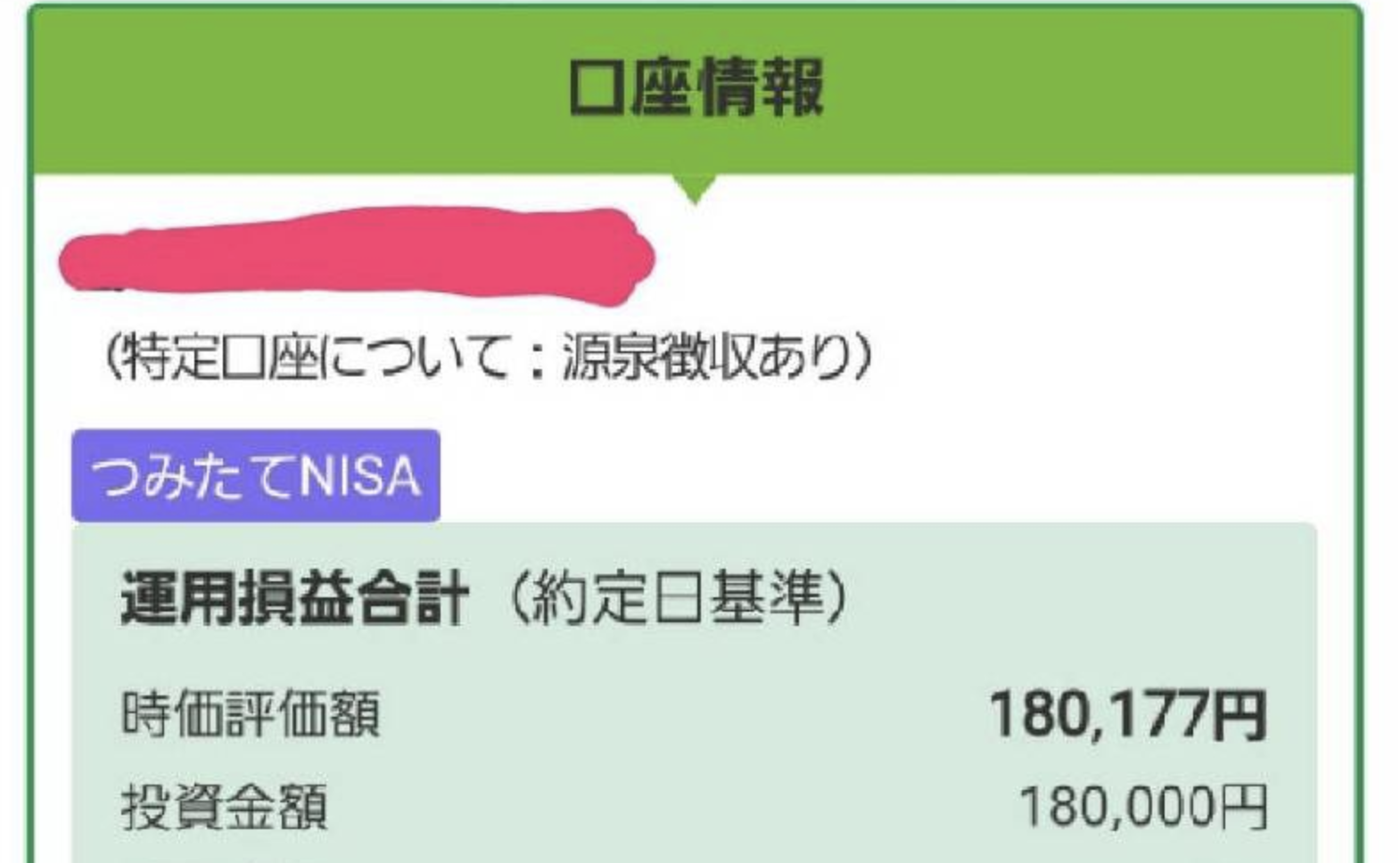
Task: Tap the 円 symbol after 180,000
Action: tap(1242, 808)
